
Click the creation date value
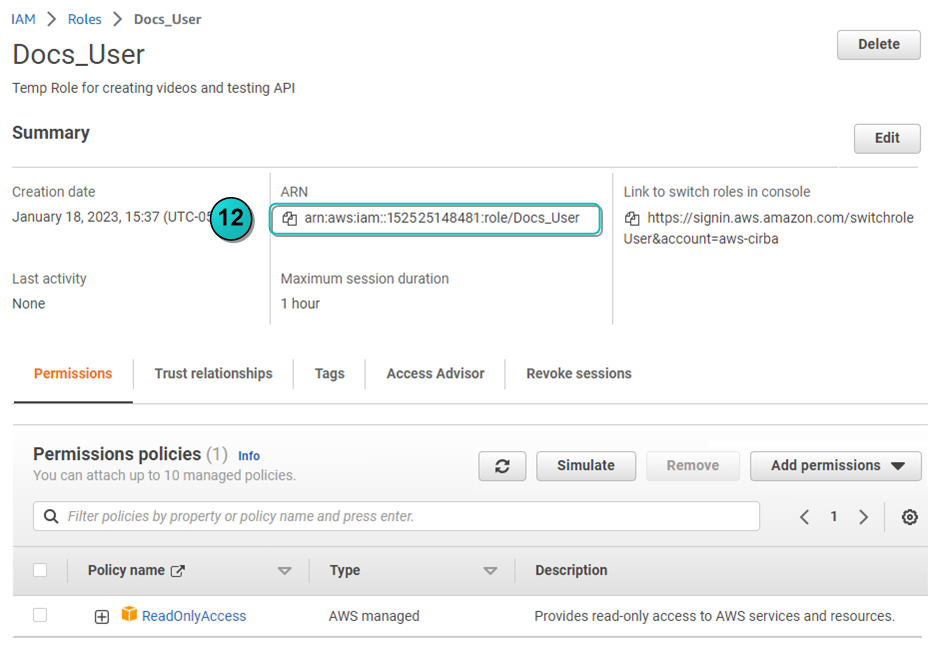tap(112, 217)
